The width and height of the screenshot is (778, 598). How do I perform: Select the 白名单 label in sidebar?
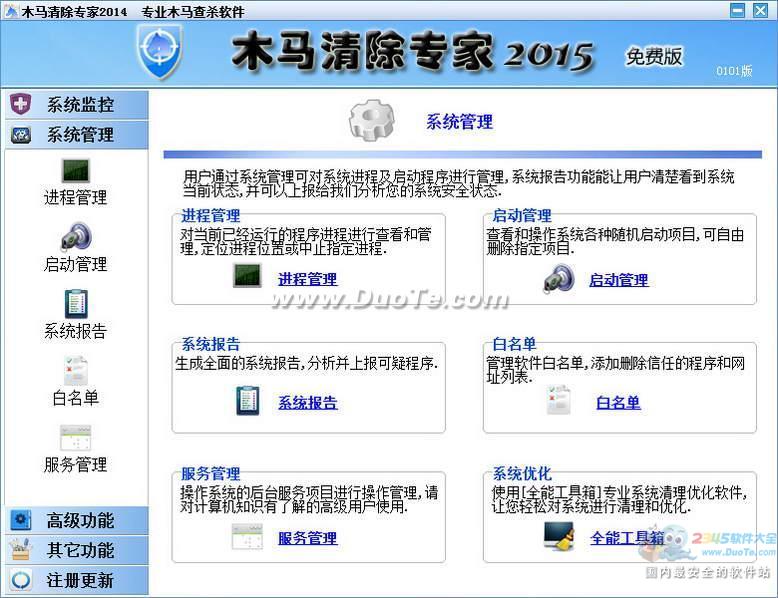[75, 398]
